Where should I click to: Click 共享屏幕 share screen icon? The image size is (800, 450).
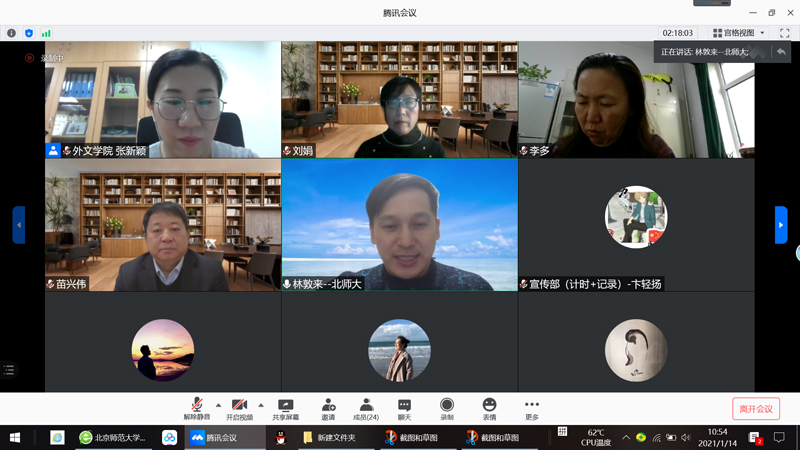[x=286, y=407]
